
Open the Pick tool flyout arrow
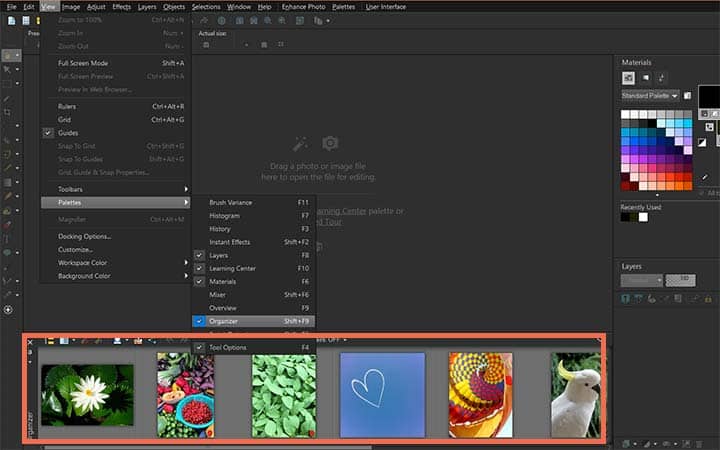(x=17, y=69)
